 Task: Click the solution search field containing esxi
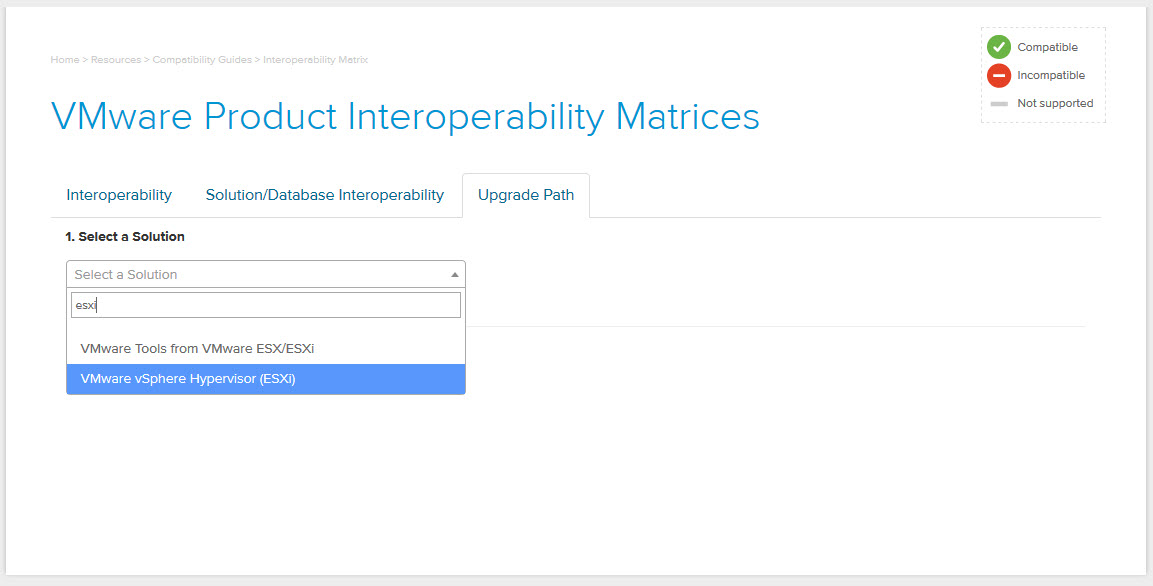point(265,305)
